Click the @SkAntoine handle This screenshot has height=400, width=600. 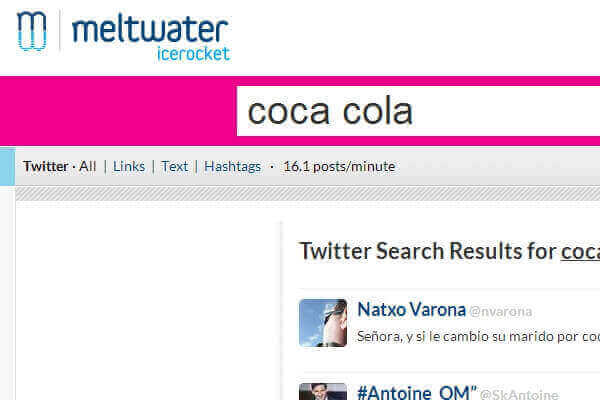519,394
